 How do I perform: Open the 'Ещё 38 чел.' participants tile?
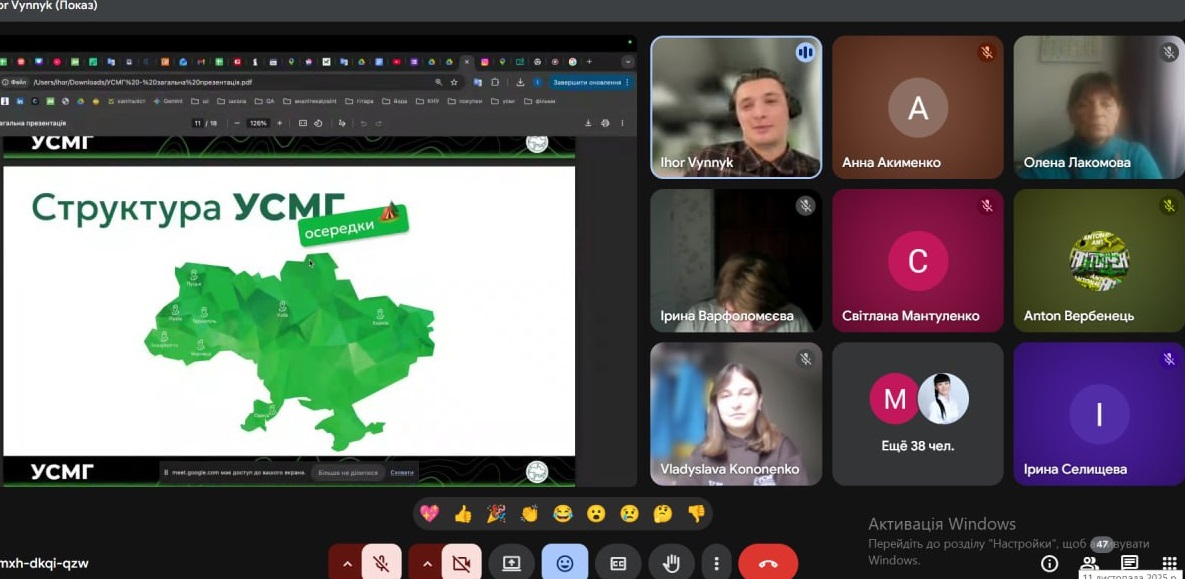coord(918,414)
